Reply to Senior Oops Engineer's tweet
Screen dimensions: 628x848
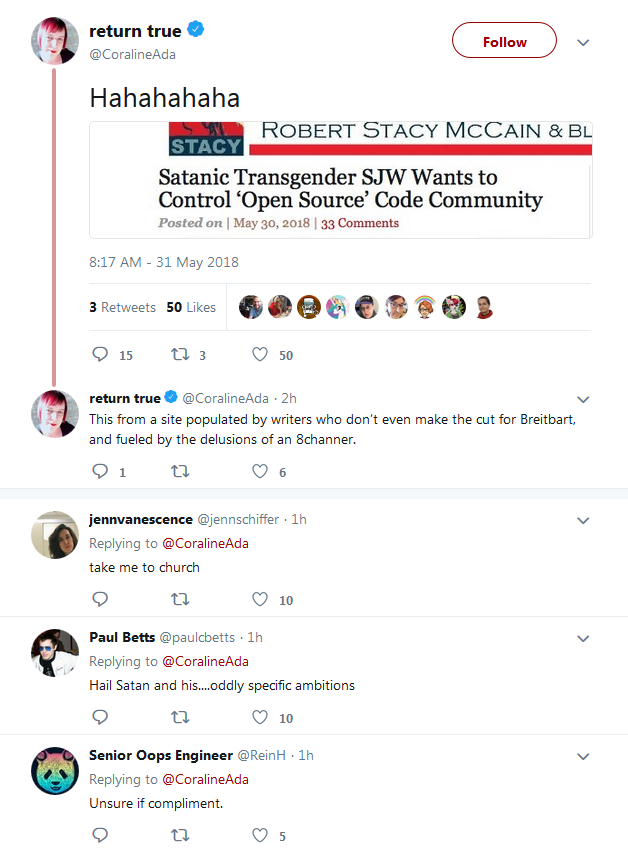(100, 835)
